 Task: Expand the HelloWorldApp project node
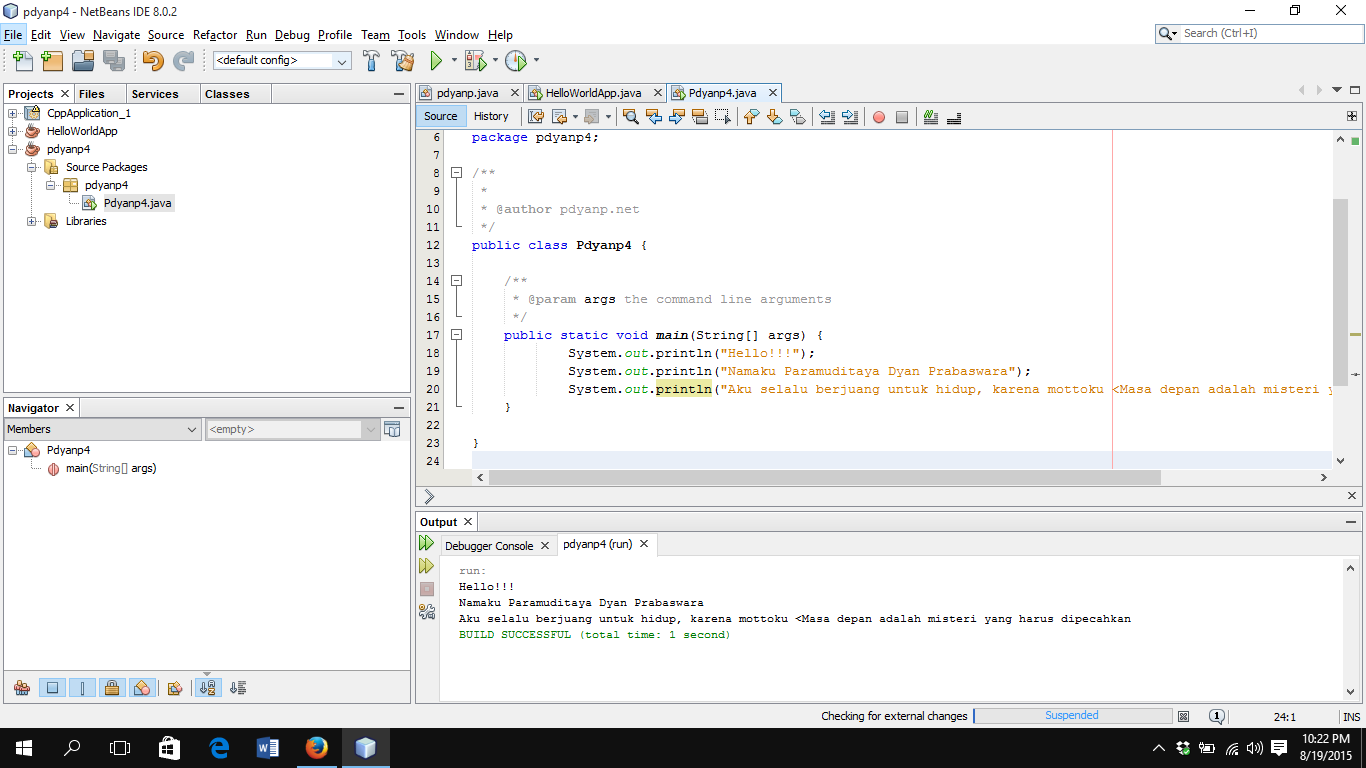tap(13, 131)
